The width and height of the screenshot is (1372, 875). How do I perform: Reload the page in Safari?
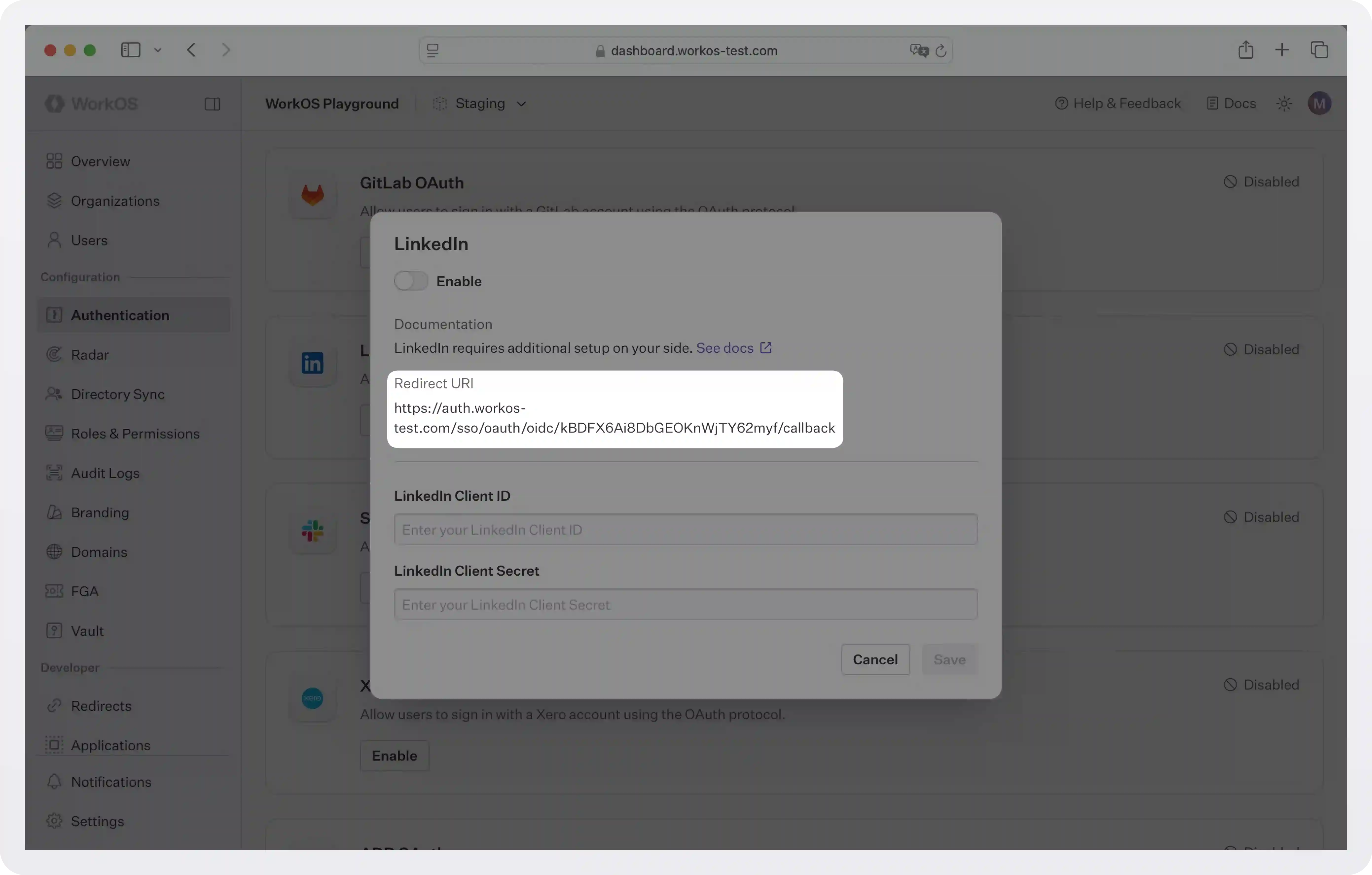pos(941,51)
